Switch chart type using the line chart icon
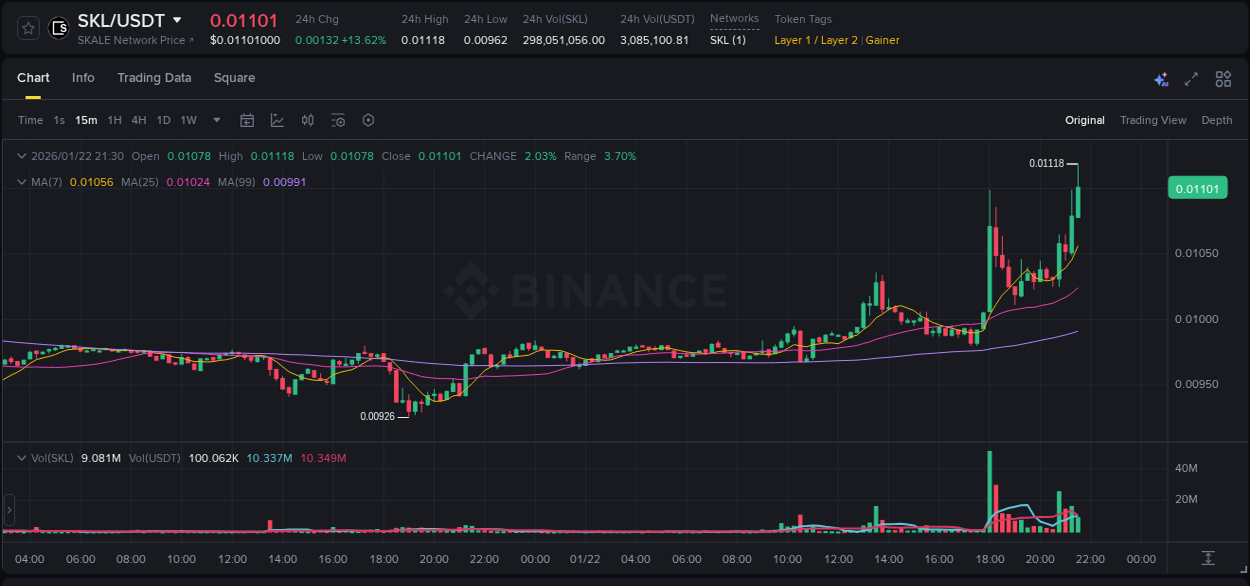Image resolution: width=1250 pixels, height=586 pixels. click(x=277, y=120)
